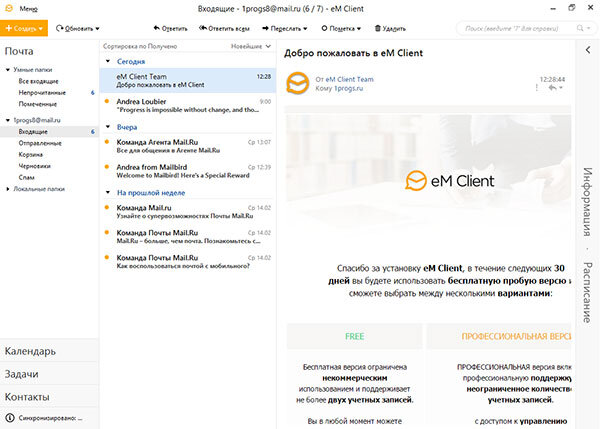Expand the Локальные папки node
Screen dimensions: 600x429
(x=8, y=189)
